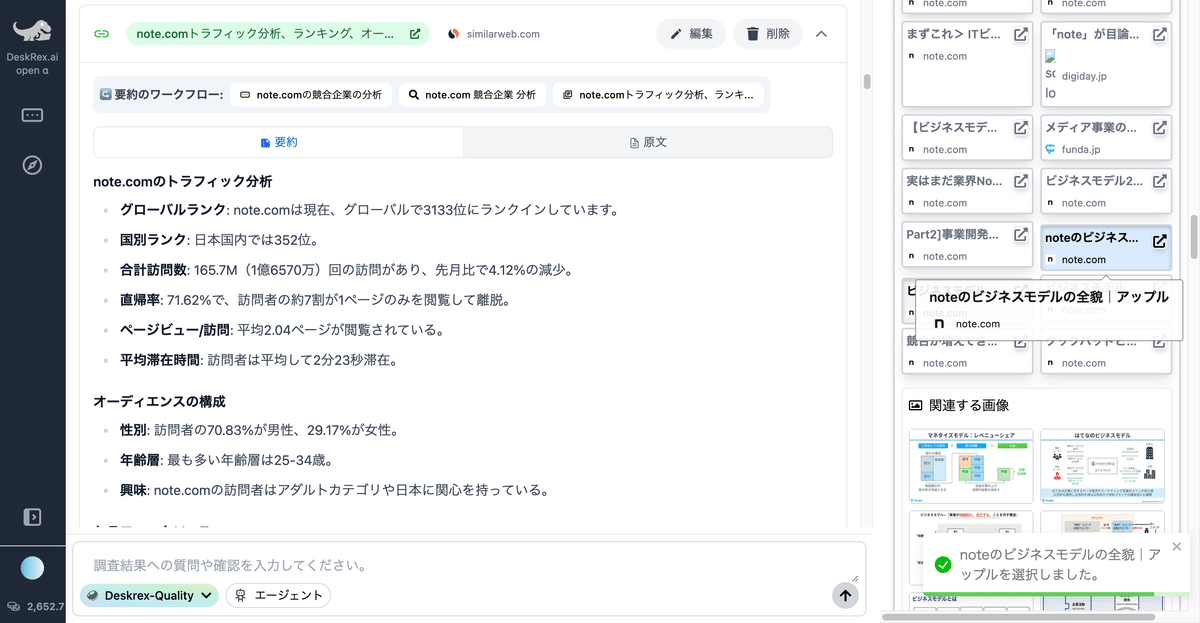
Task: Click the question input text field
Action: coord(469,565)
